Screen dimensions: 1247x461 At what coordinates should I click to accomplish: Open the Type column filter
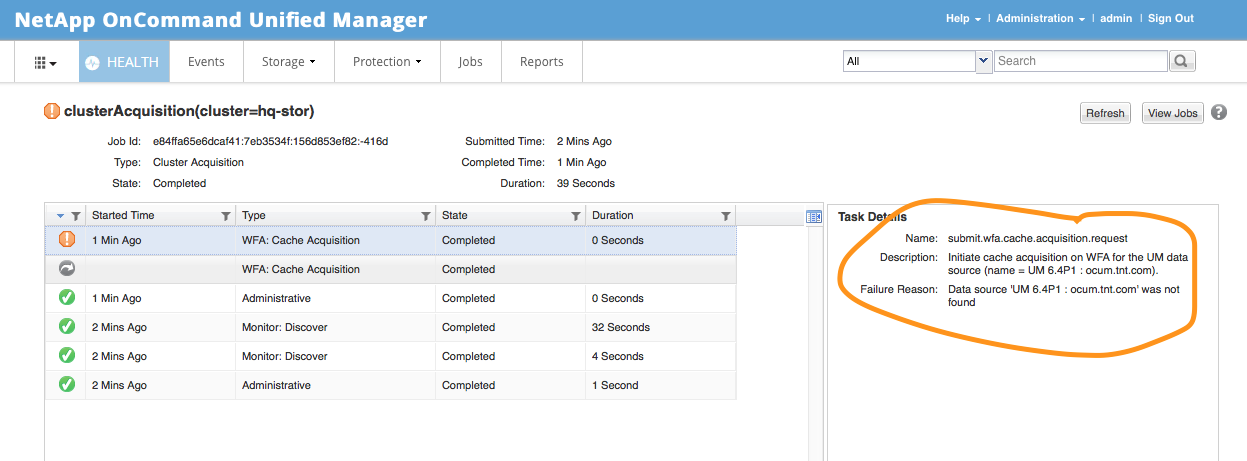(425, 216)
